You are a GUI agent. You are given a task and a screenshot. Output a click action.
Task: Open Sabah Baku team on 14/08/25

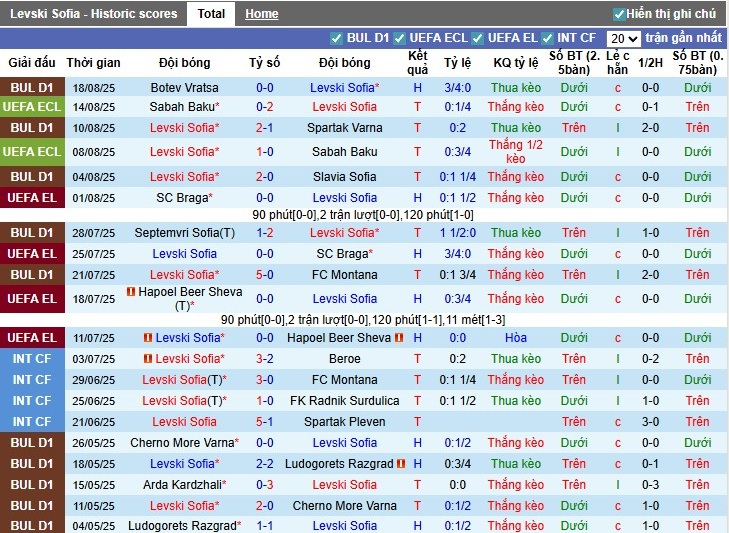pos(182,107)
